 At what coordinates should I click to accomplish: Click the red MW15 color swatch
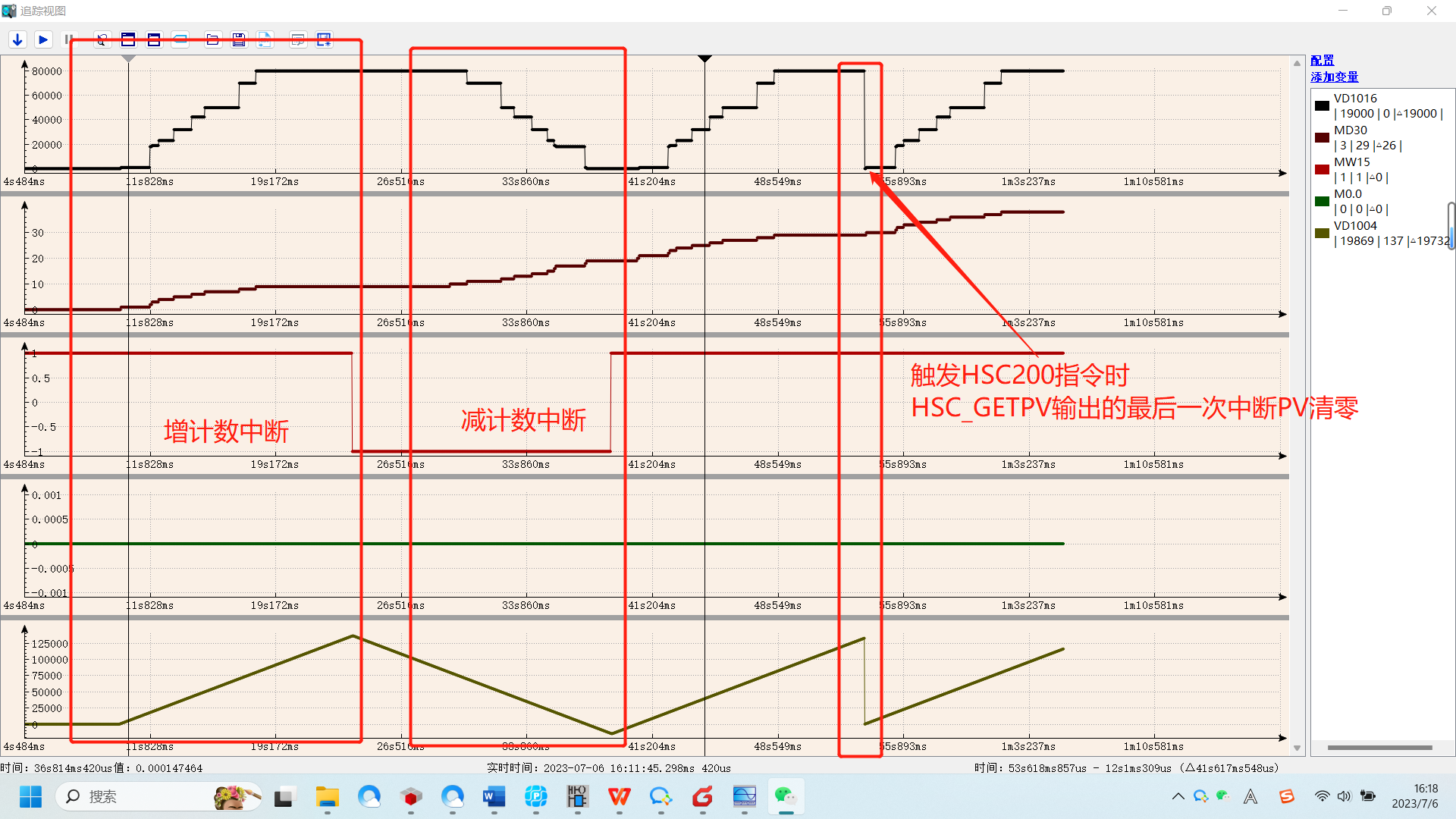(1322, 170)
